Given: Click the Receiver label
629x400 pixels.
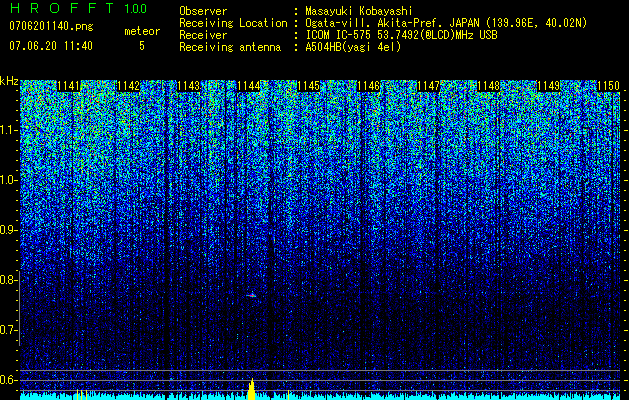Looking at the screenshot, I should (x=203, y=35).
